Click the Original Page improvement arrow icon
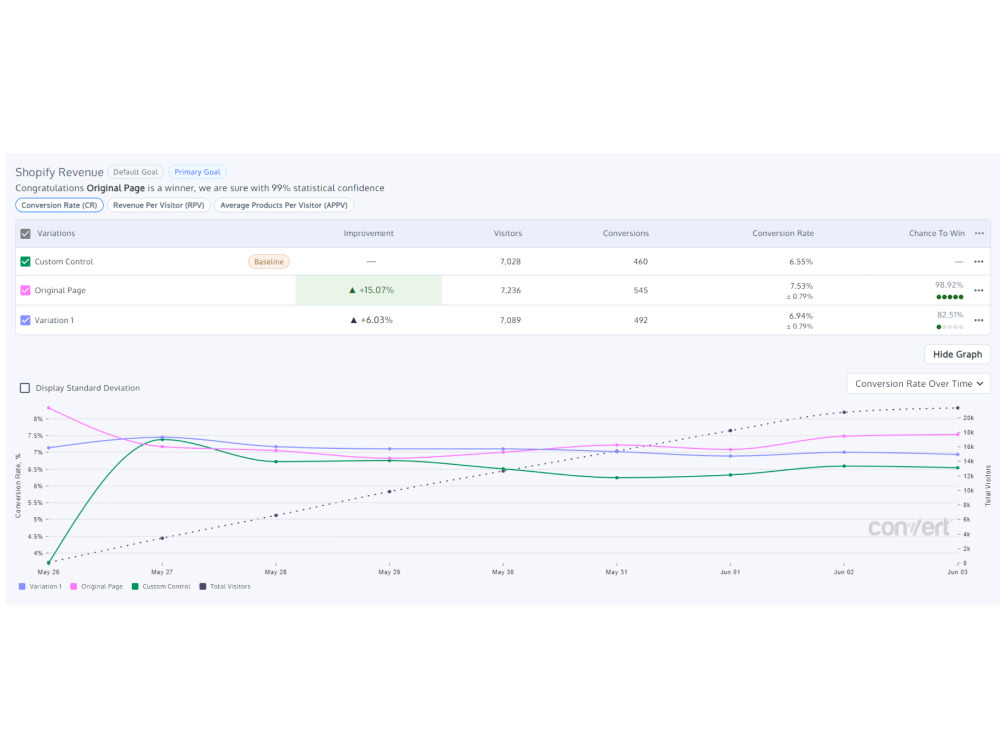This screenshot has width=1000, height=750. [352, 290]
